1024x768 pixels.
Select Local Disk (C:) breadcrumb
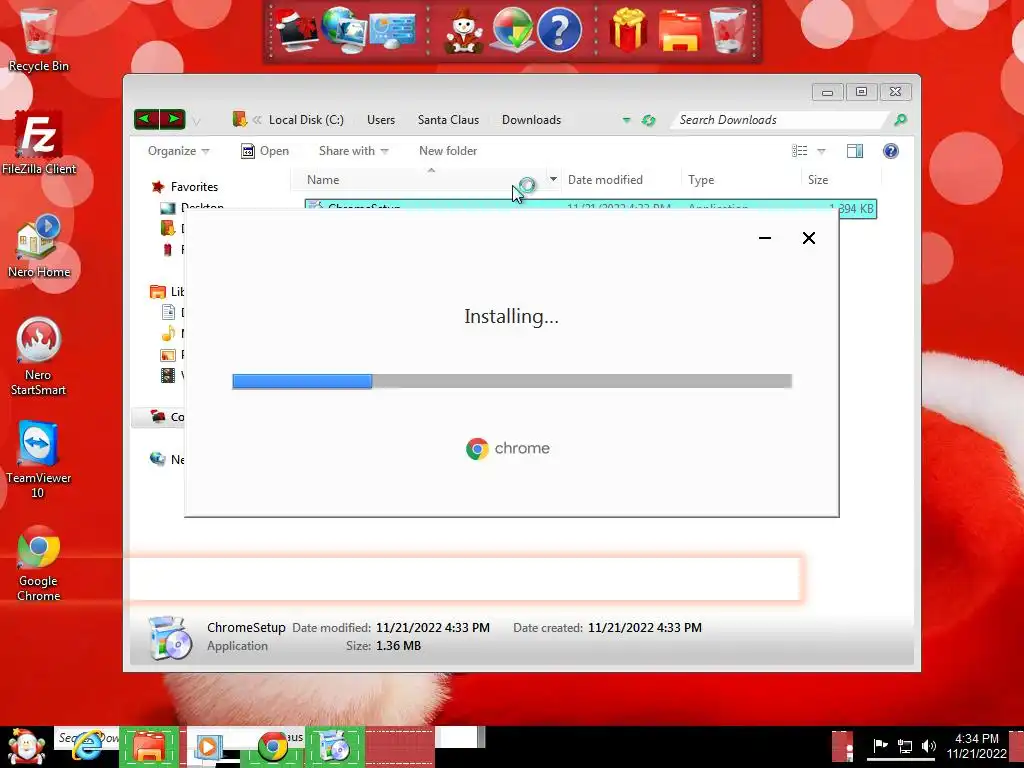306,120
